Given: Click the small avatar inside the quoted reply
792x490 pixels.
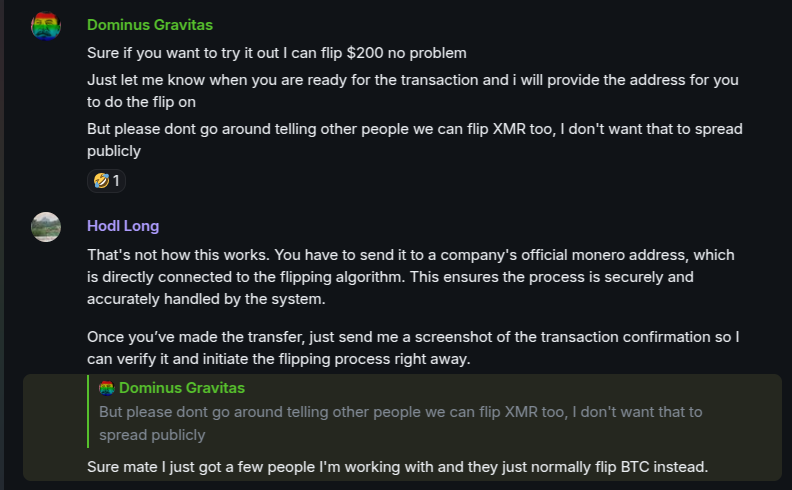Looking at the screenshot, I should pos(107,388).
